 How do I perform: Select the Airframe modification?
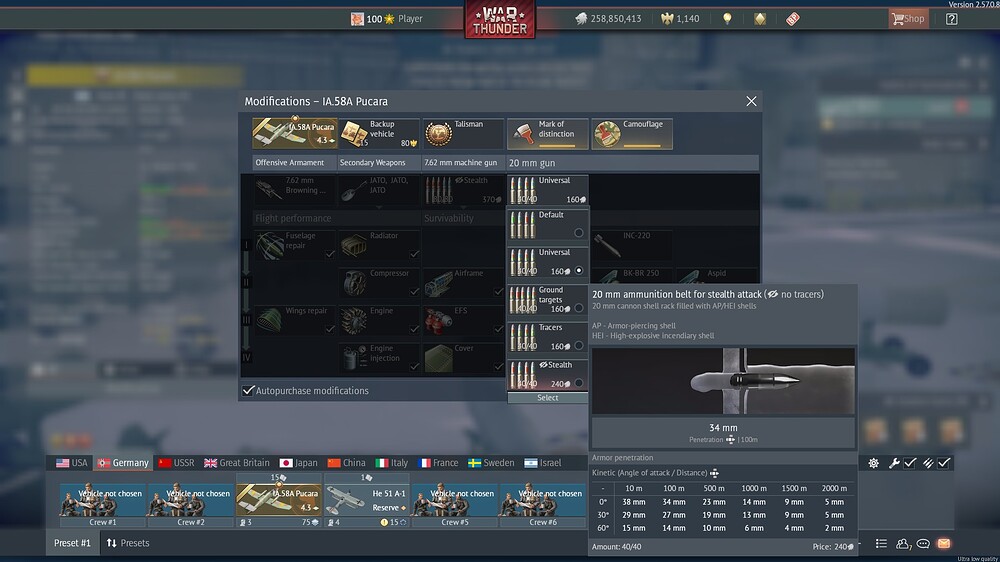pyautogui.click(x=462, y=283)
